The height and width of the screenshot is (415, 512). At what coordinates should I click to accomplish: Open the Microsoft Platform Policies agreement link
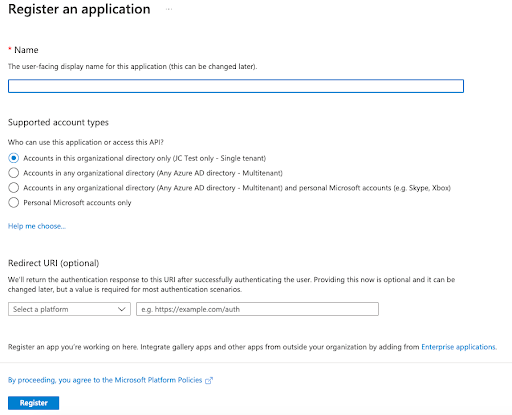click(105, 380)
